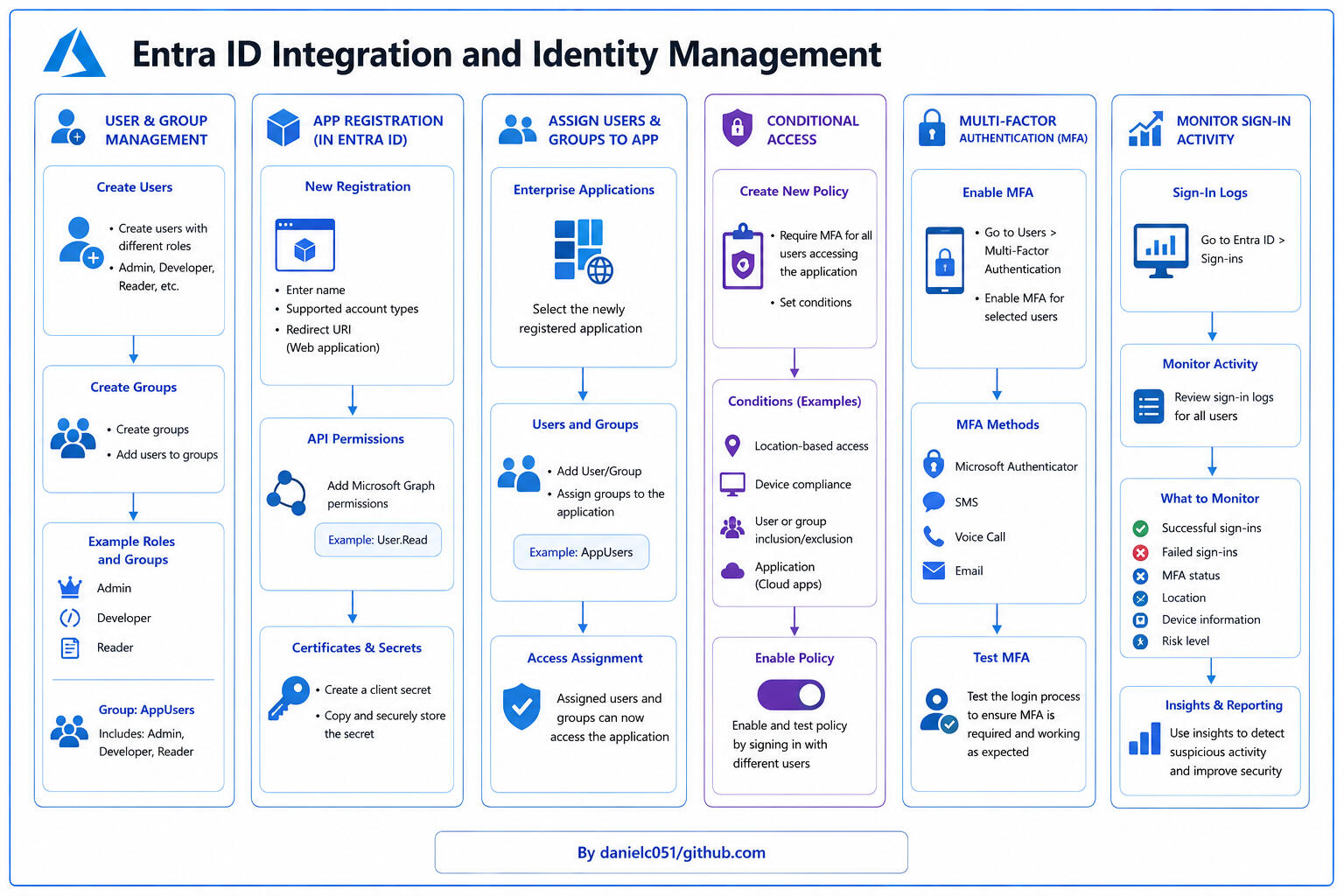Click the list icon in Monitor Activity card

pos(1149,407)
